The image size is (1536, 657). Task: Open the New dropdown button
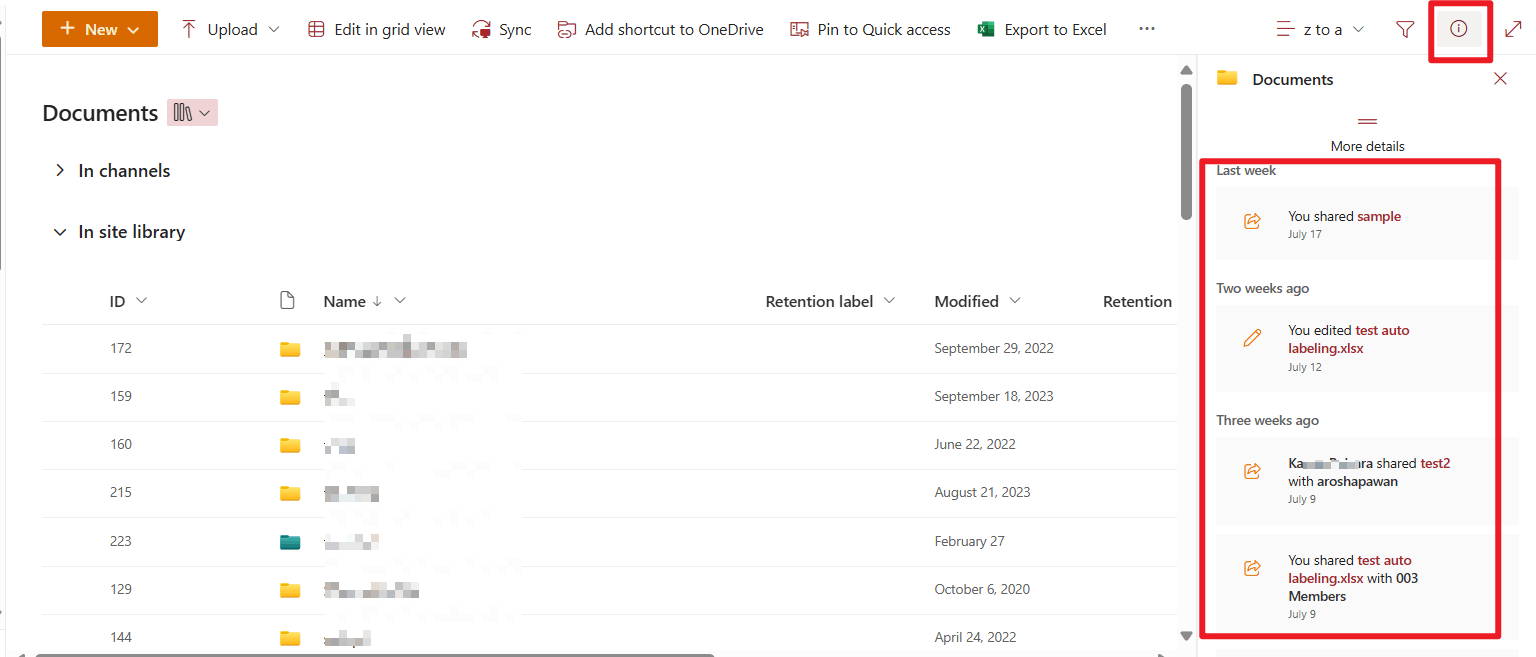click(x=100, y=29)
